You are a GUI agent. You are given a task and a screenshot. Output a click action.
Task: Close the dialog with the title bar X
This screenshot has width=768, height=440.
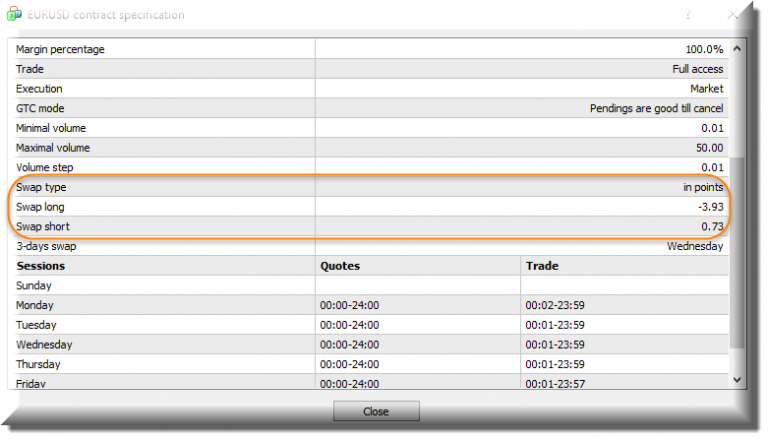click(x=732, y=15)
